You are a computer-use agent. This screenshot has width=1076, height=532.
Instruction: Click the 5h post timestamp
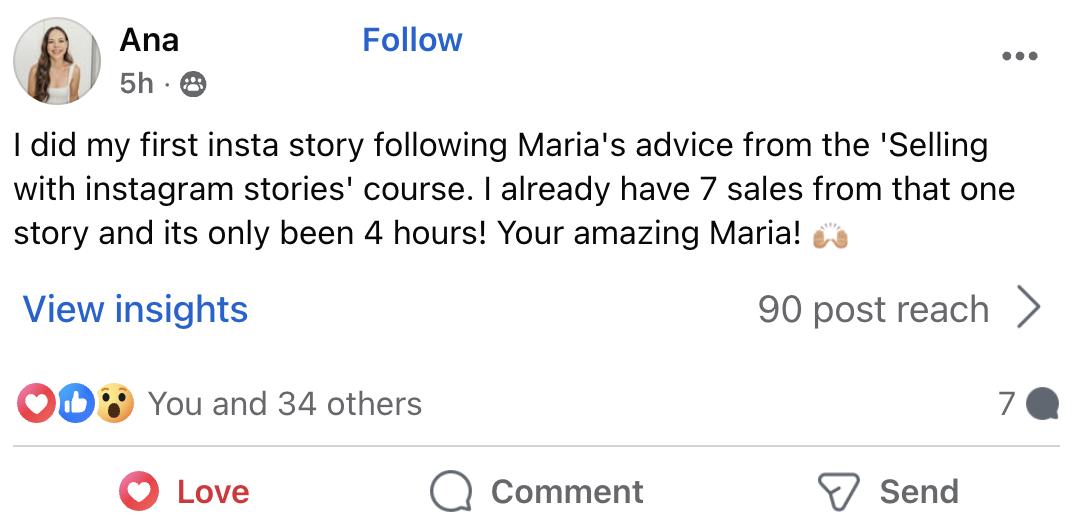pyautogui.click(x=136, y=84)
